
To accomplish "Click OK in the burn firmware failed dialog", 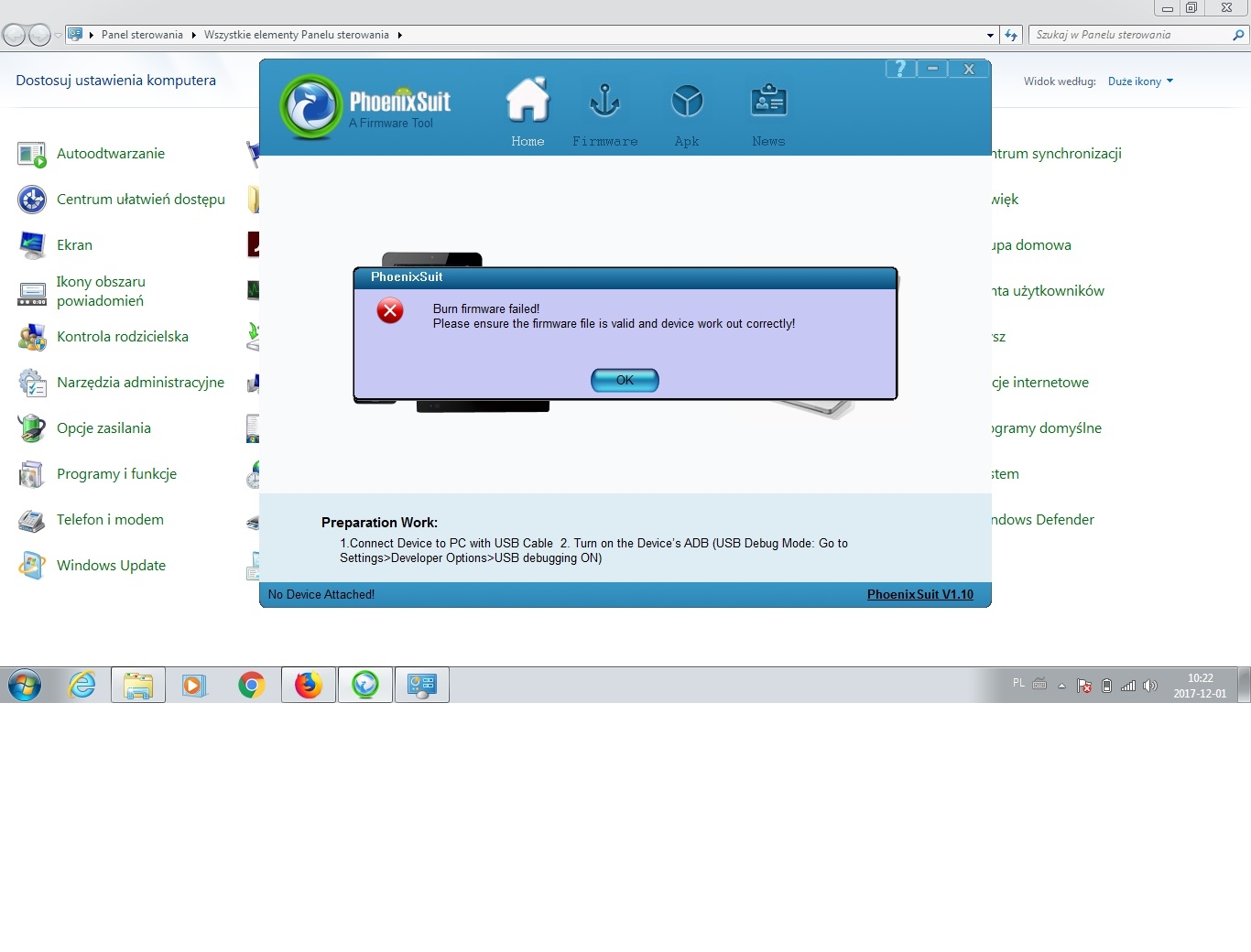I will [625, 380].
